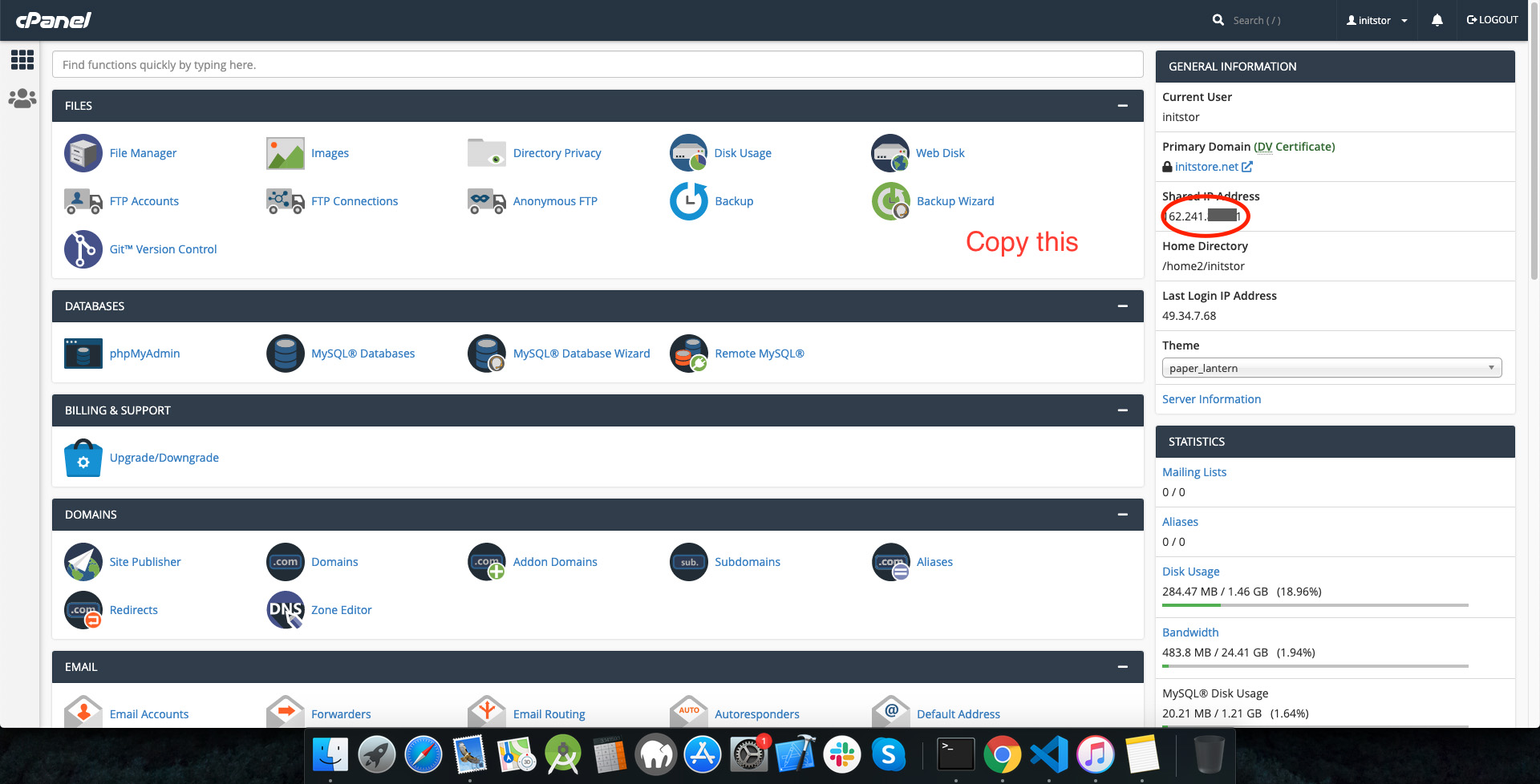Focus the find functions search field
The height and width of the screenshot is (784, 1540).
click(598, 65)
